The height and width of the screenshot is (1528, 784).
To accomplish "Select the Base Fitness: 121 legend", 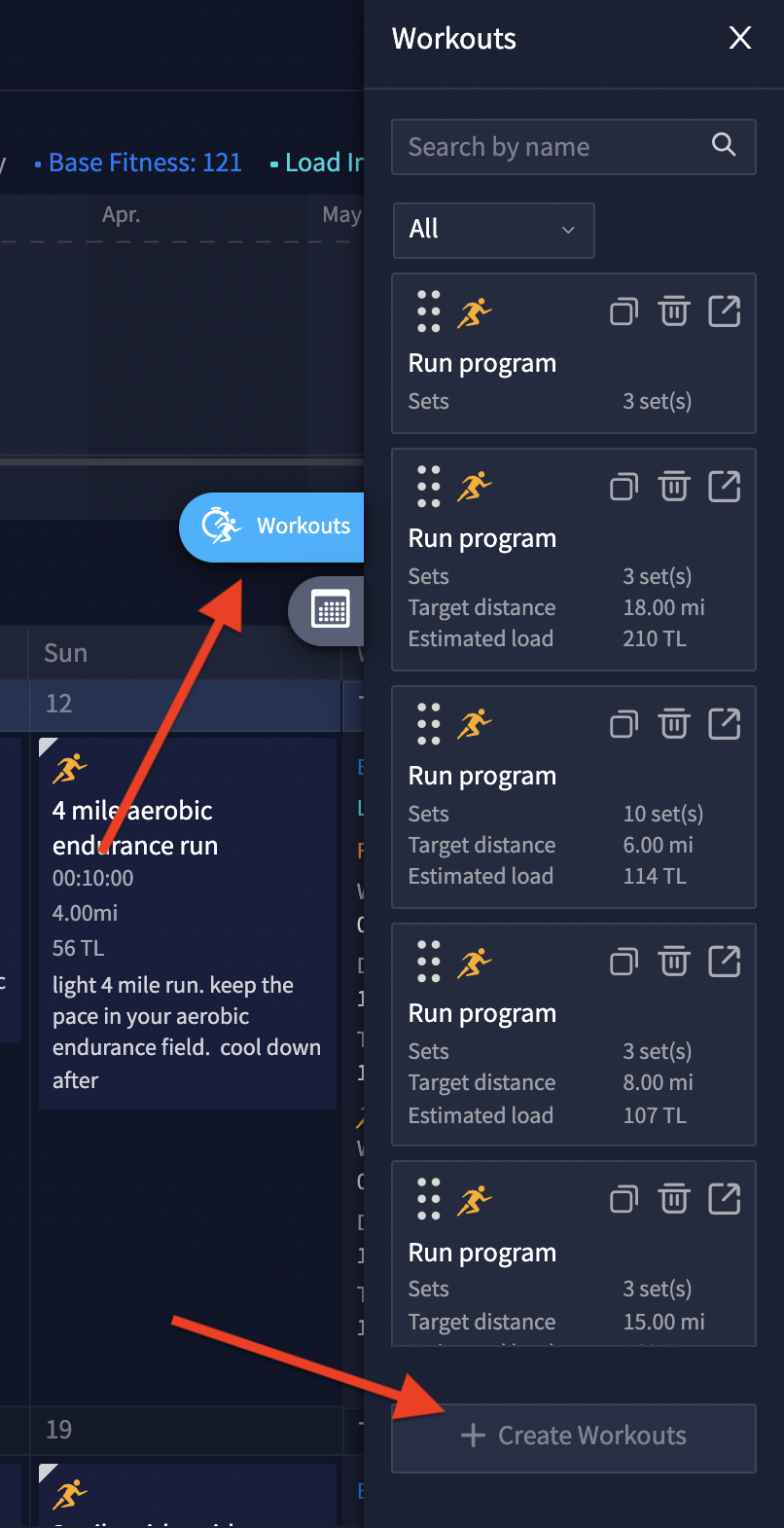I will click(x=138, y=163).
